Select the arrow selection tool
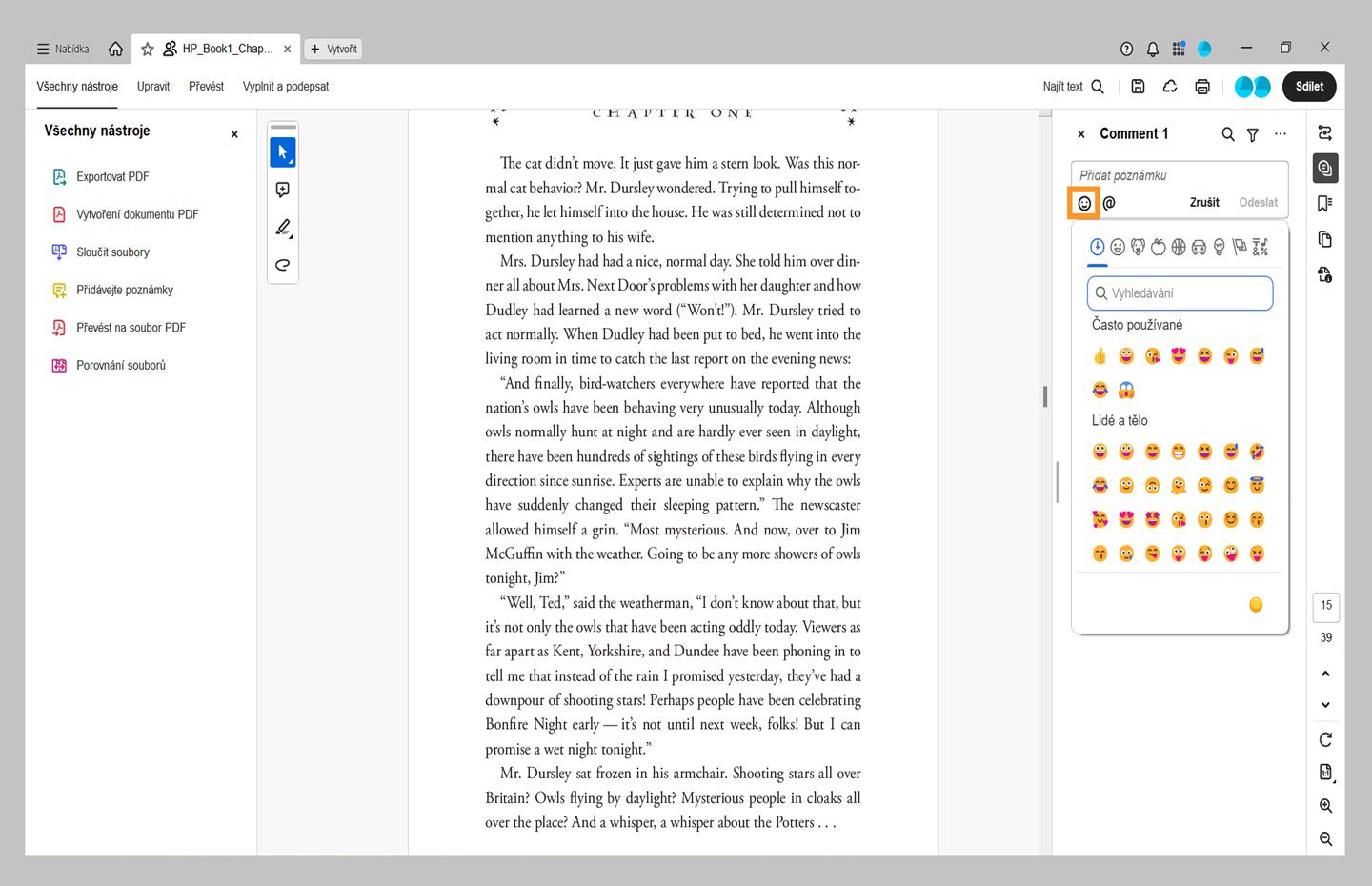 pyautogui.click(x=282, y=152)
